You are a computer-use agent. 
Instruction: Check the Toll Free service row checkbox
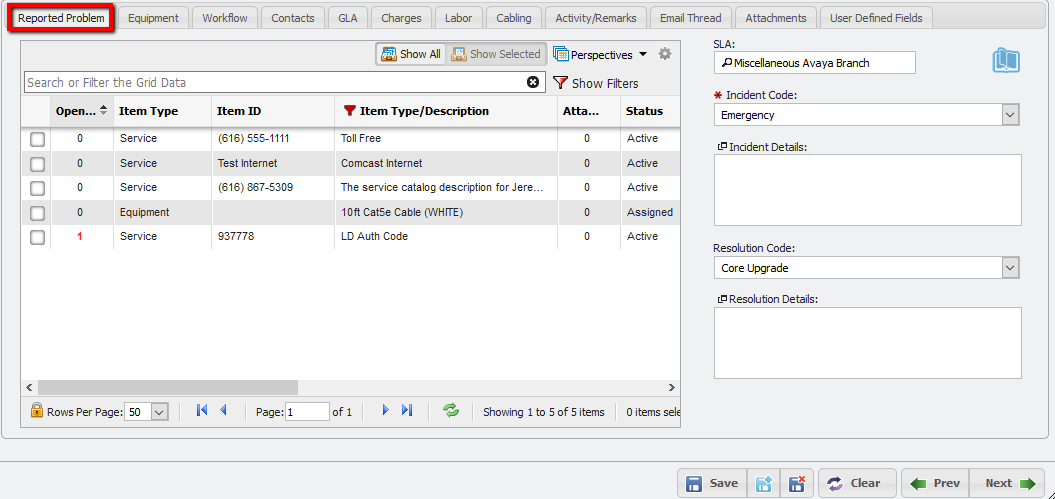pyautogui.click(x=37, y=139)
